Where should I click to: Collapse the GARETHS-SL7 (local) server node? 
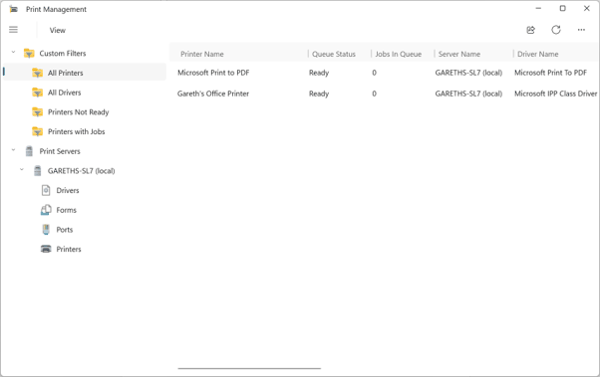click(22, 170)
